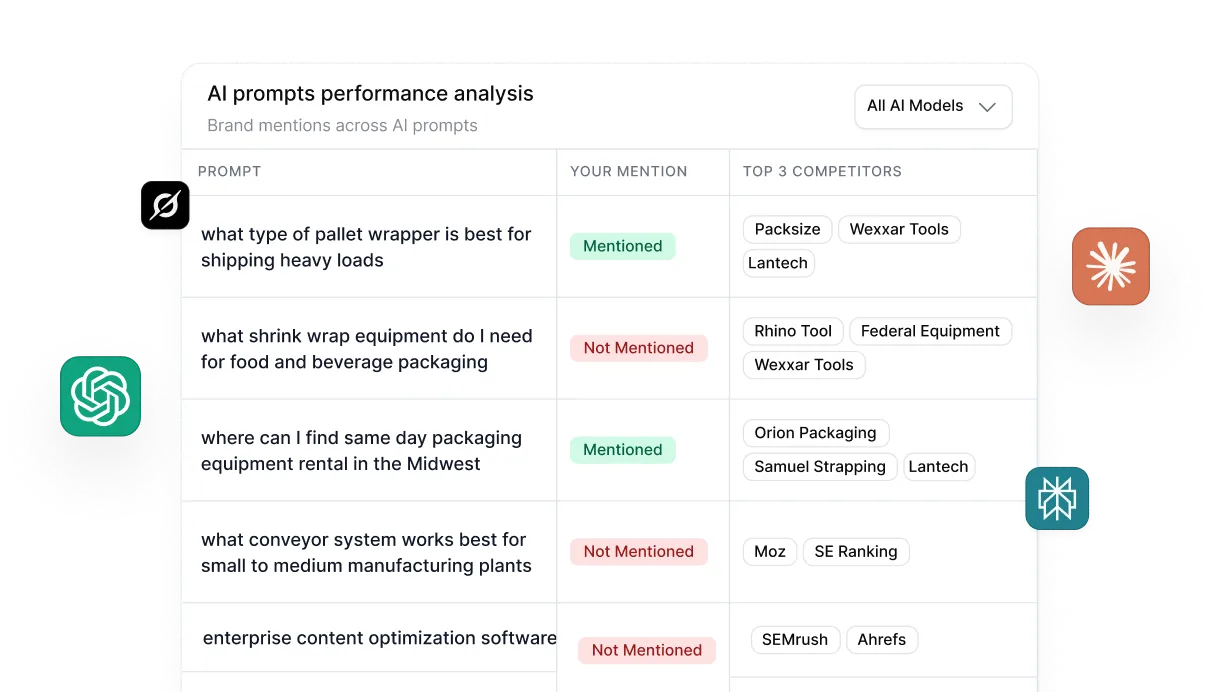Click the PROMPT column header
The image size is (1220, 692).
tap(229, 171)
